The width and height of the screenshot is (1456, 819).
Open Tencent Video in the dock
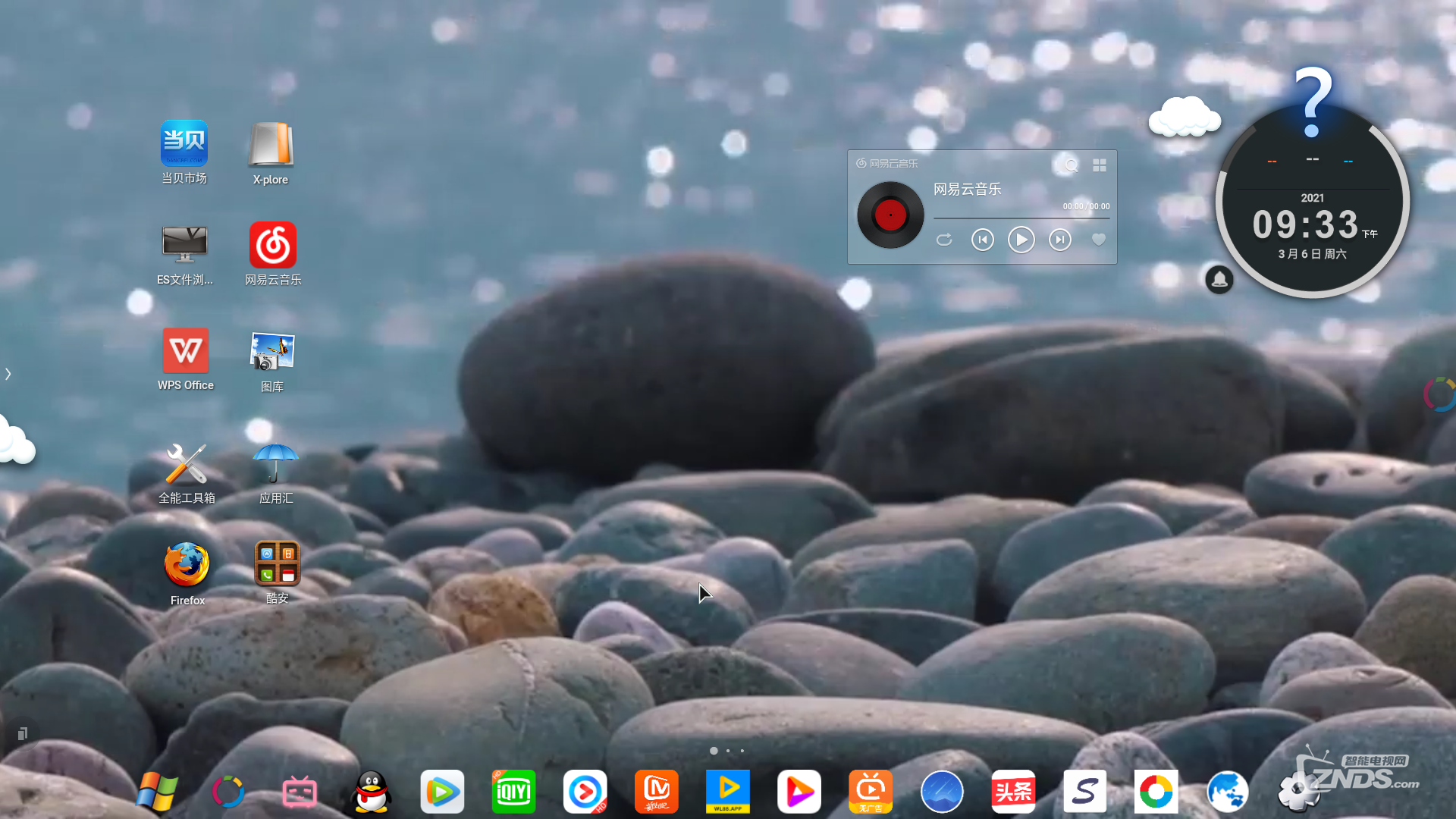442,792
